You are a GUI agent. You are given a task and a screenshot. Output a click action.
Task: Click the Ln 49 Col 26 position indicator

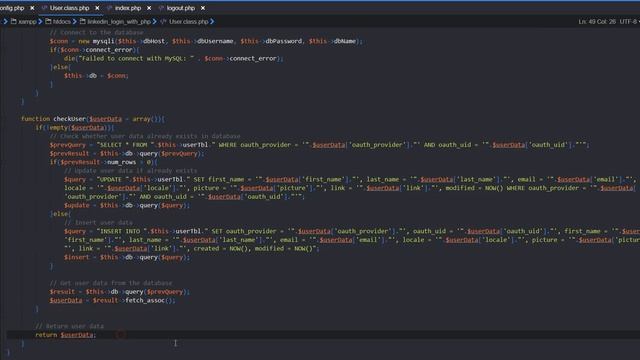pyautogui.click(x=597, y=22)
